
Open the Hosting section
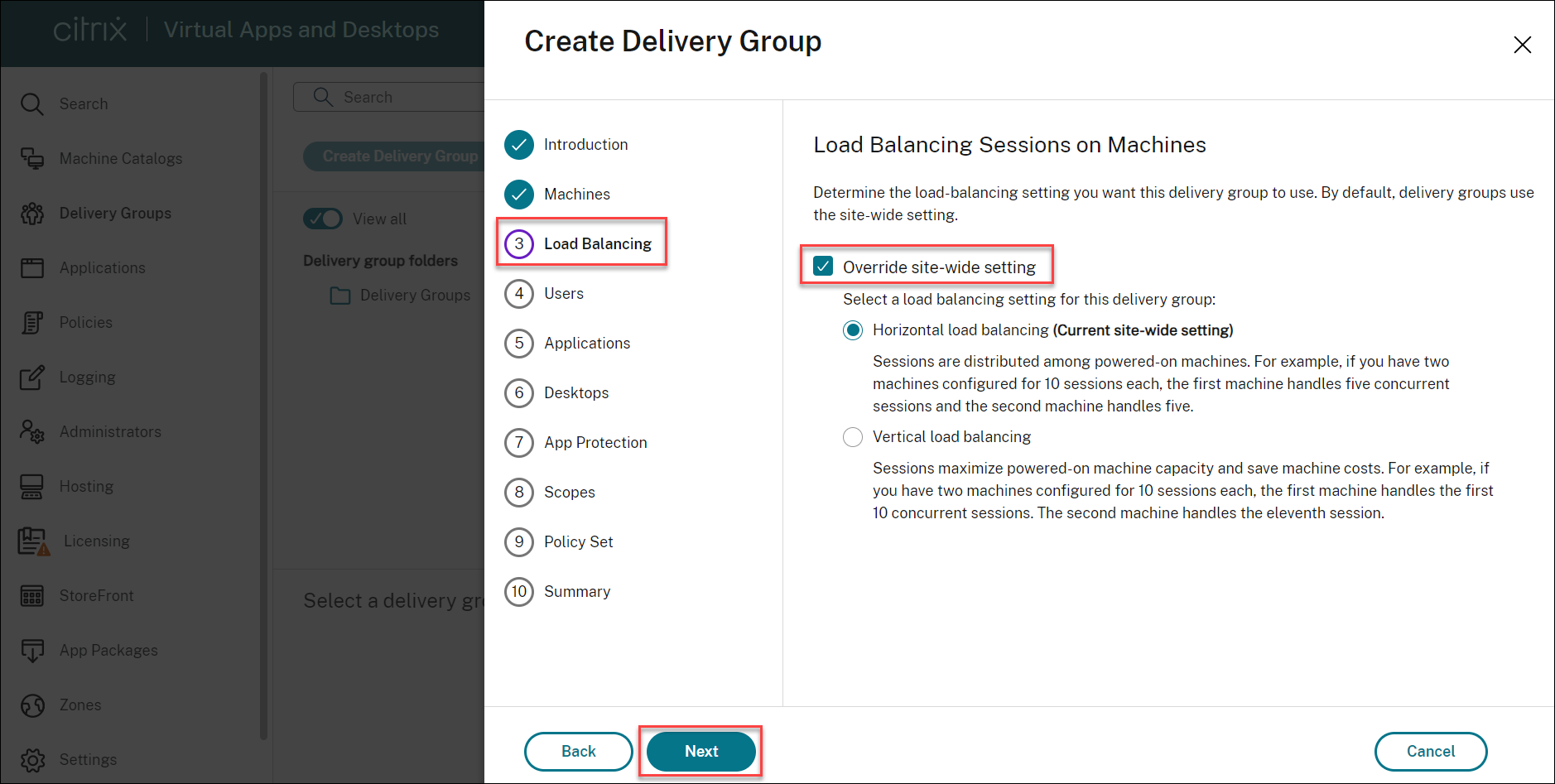click(85, 486)
